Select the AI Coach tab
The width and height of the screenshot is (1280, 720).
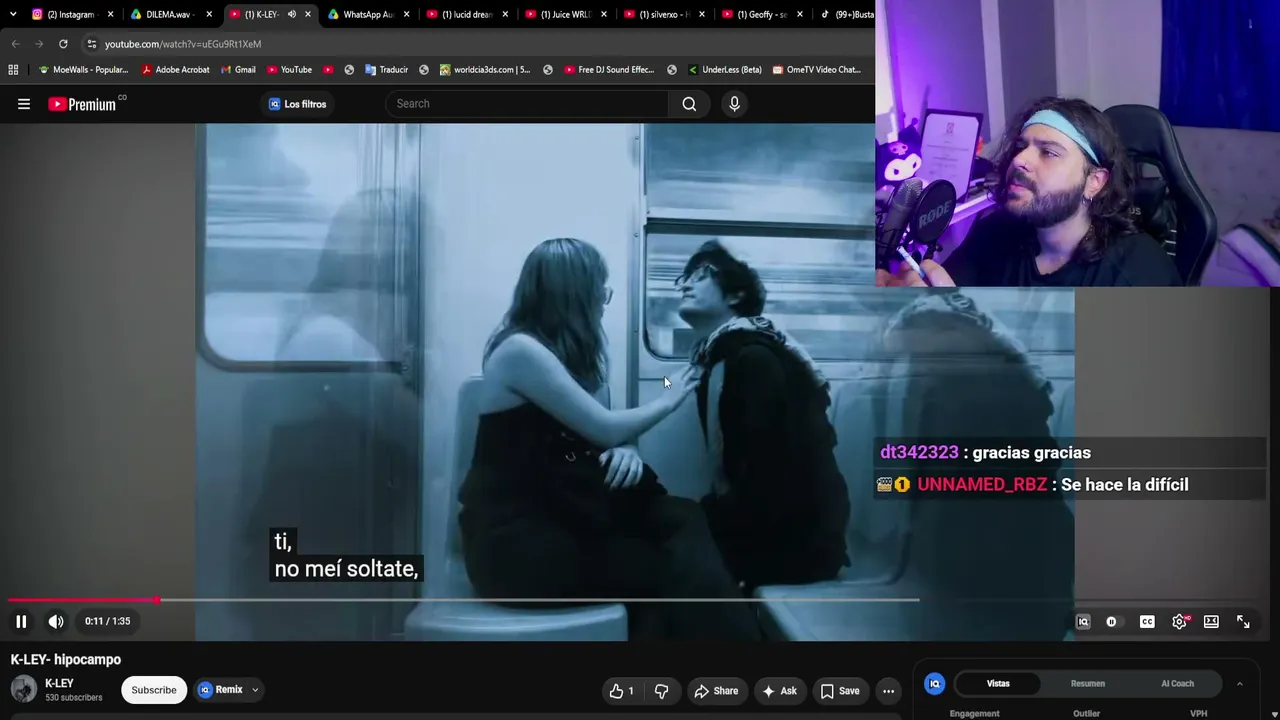1177,684
